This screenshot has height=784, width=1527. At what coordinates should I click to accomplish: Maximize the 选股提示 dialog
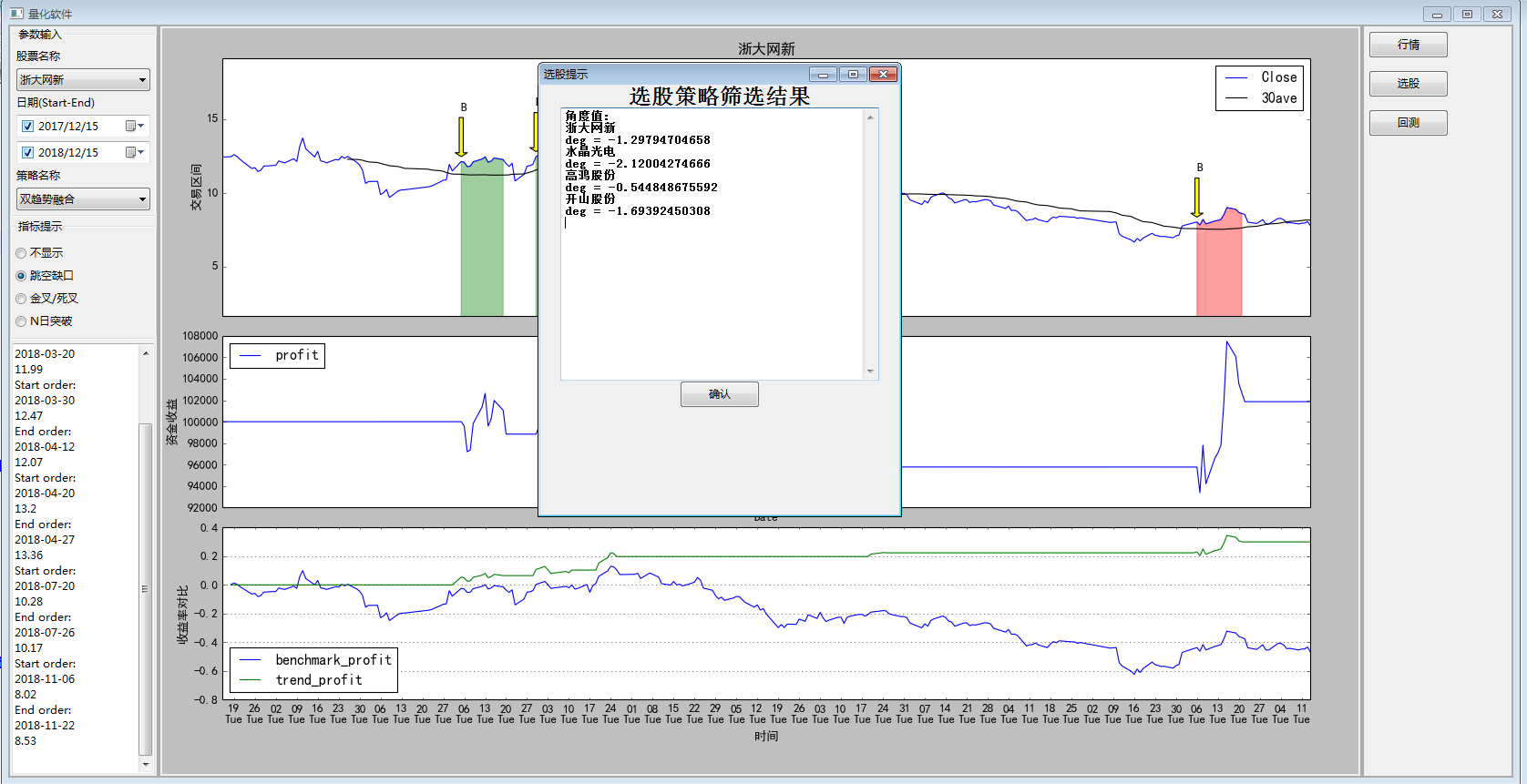pos(853,75)
